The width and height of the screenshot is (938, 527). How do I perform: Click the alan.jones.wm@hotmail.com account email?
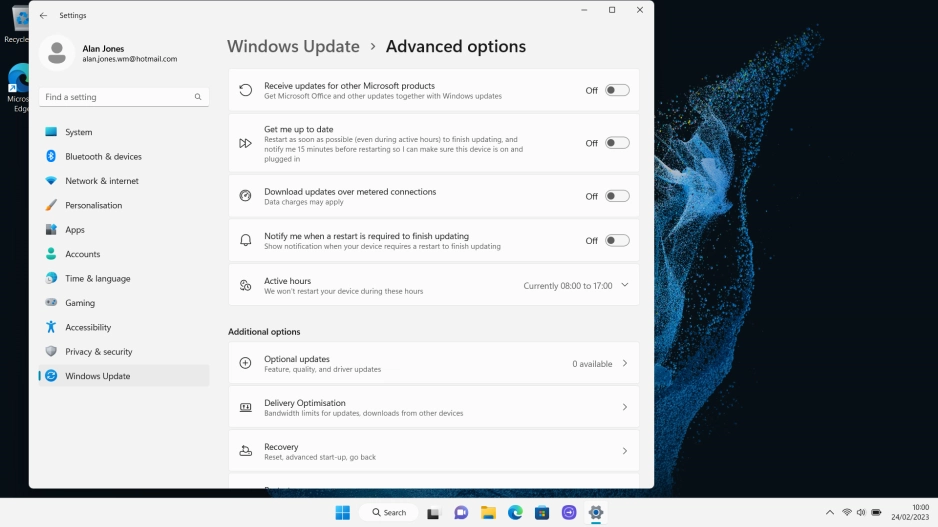tap(130, 59)
